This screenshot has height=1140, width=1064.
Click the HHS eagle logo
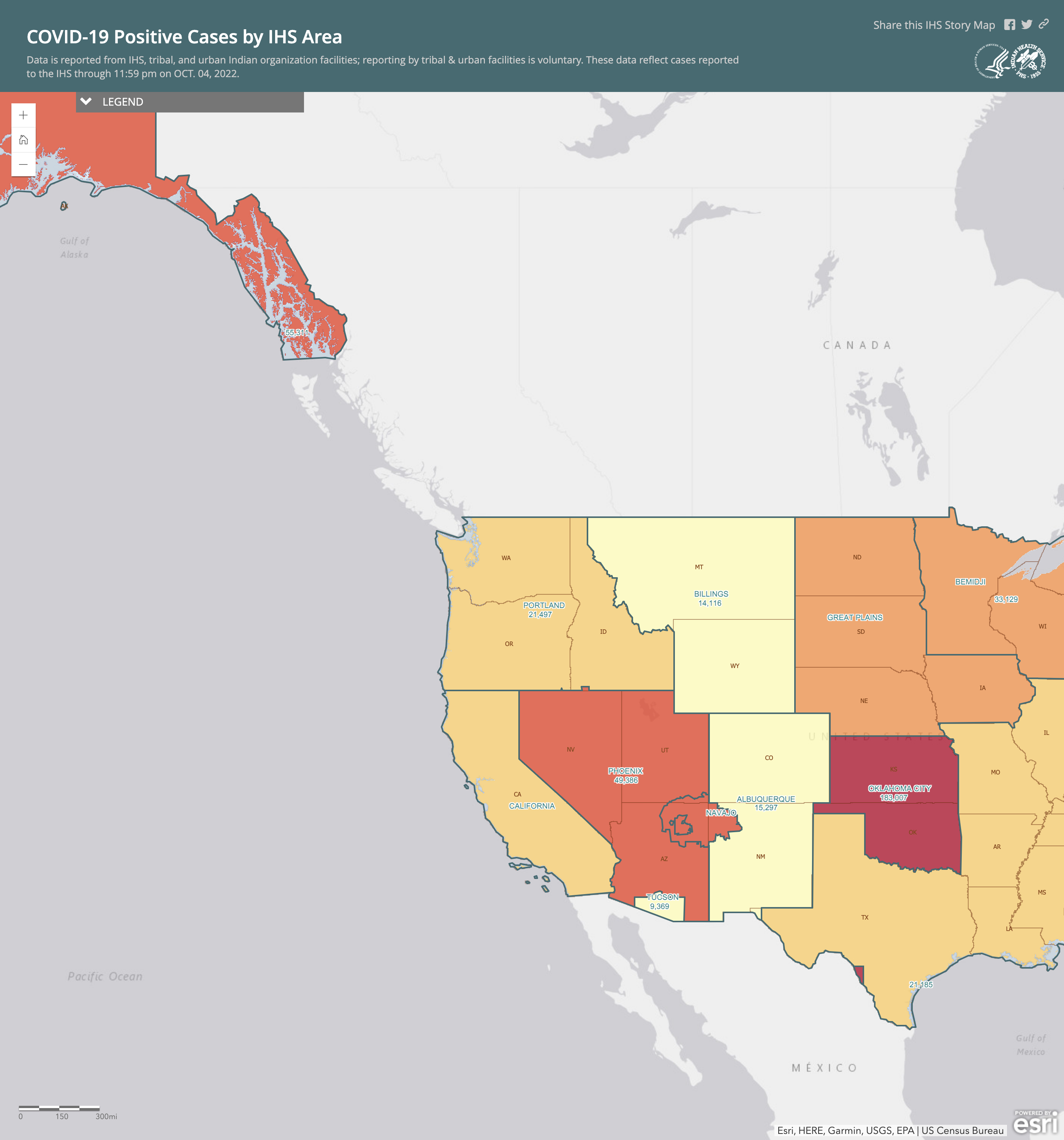[x=992, y=61]
